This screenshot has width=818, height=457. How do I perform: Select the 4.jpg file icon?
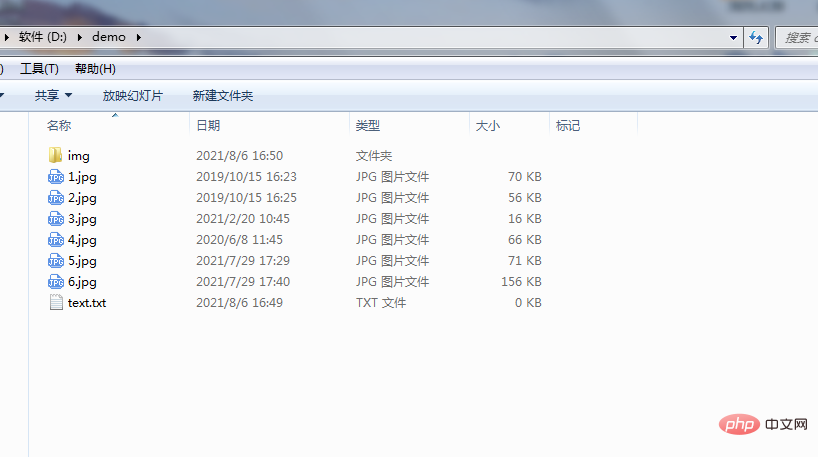coord(56,239)
